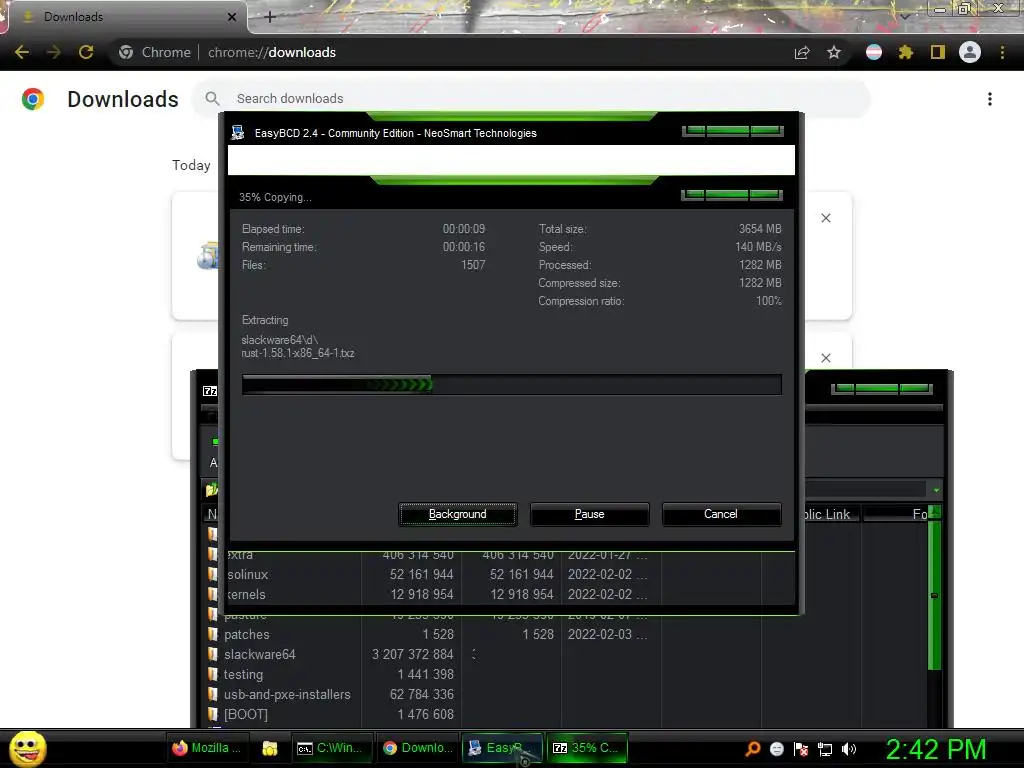Select the solinux folder row
Screen dimensions: 1024x768
(436, 575)
